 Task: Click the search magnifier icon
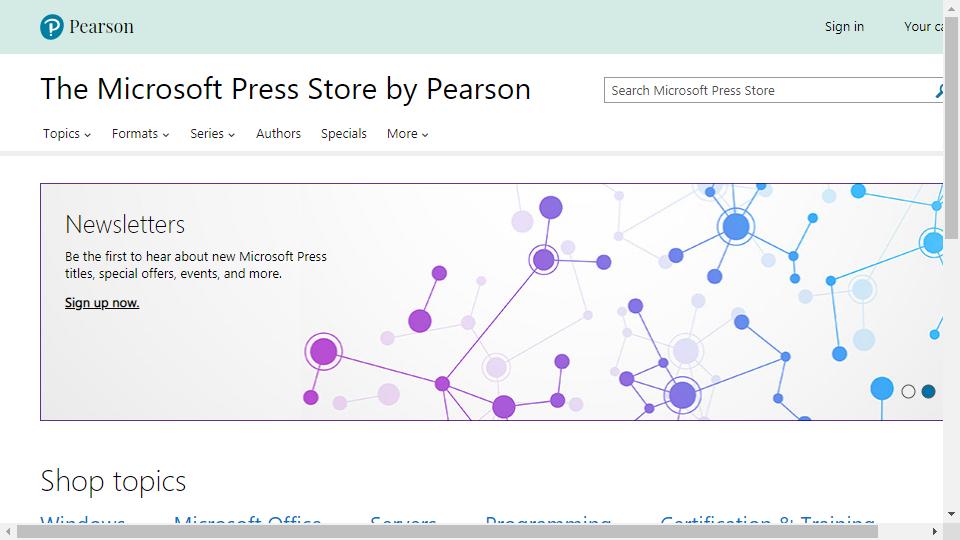[x=939, y=91]
